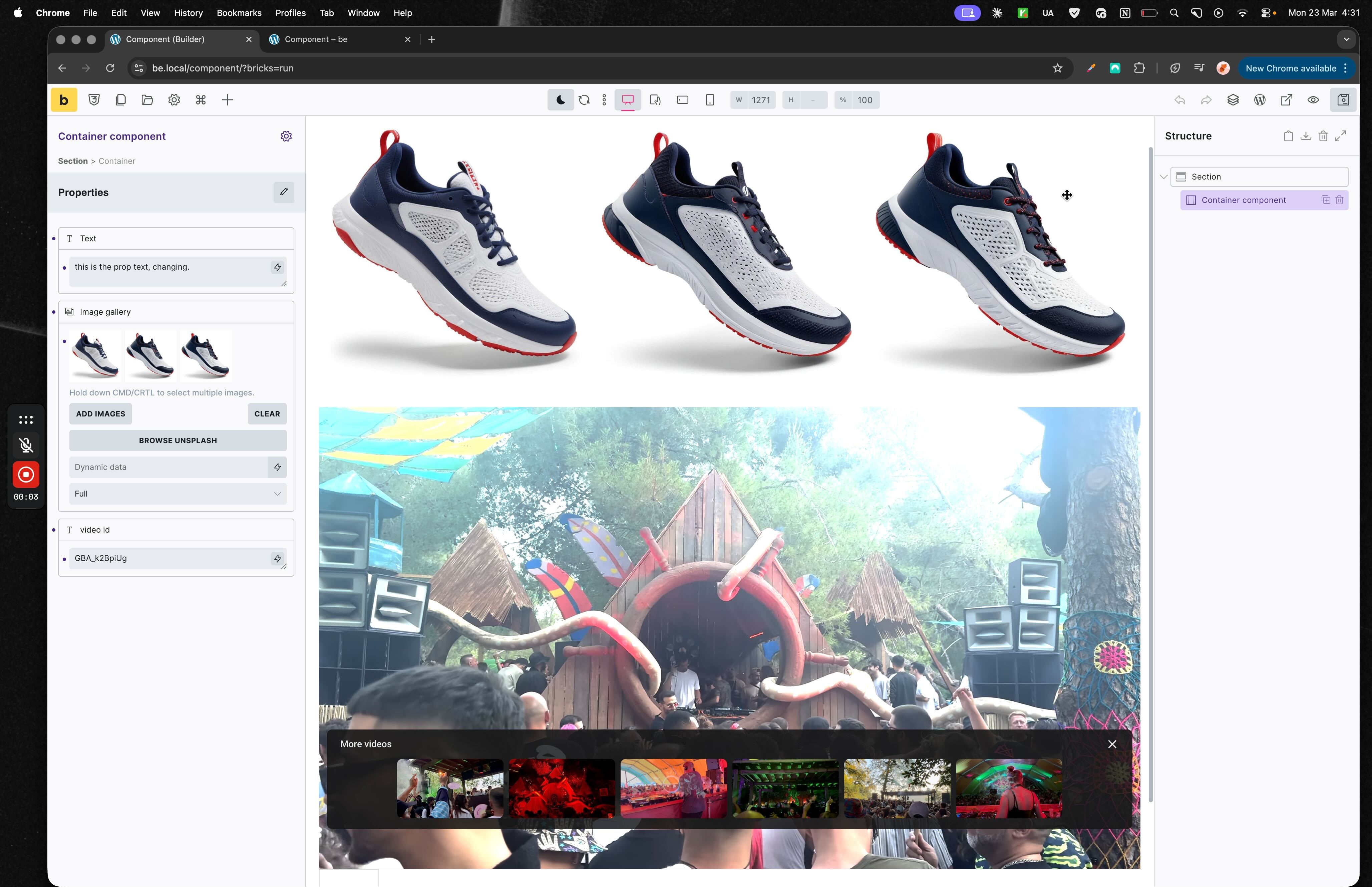Toggle dark mode moon icon
This screenshot has height=887, width=1372.
pos(560,100)
